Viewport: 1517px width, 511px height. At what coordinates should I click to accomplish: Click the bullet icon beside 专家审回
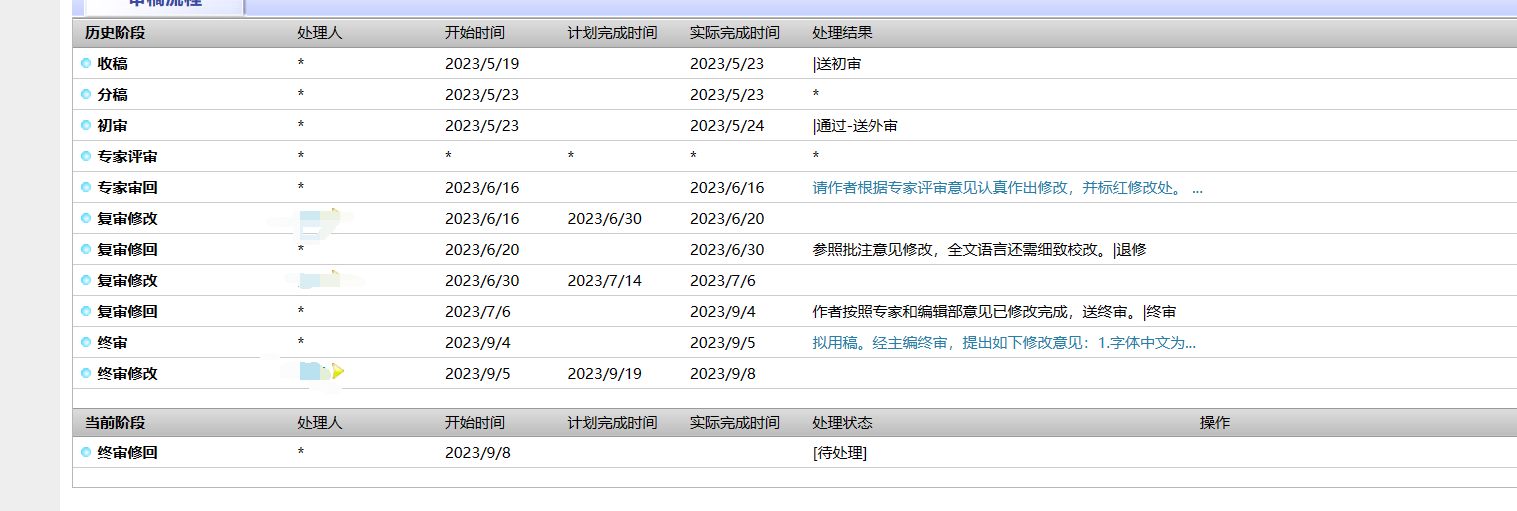click(86, 188)
